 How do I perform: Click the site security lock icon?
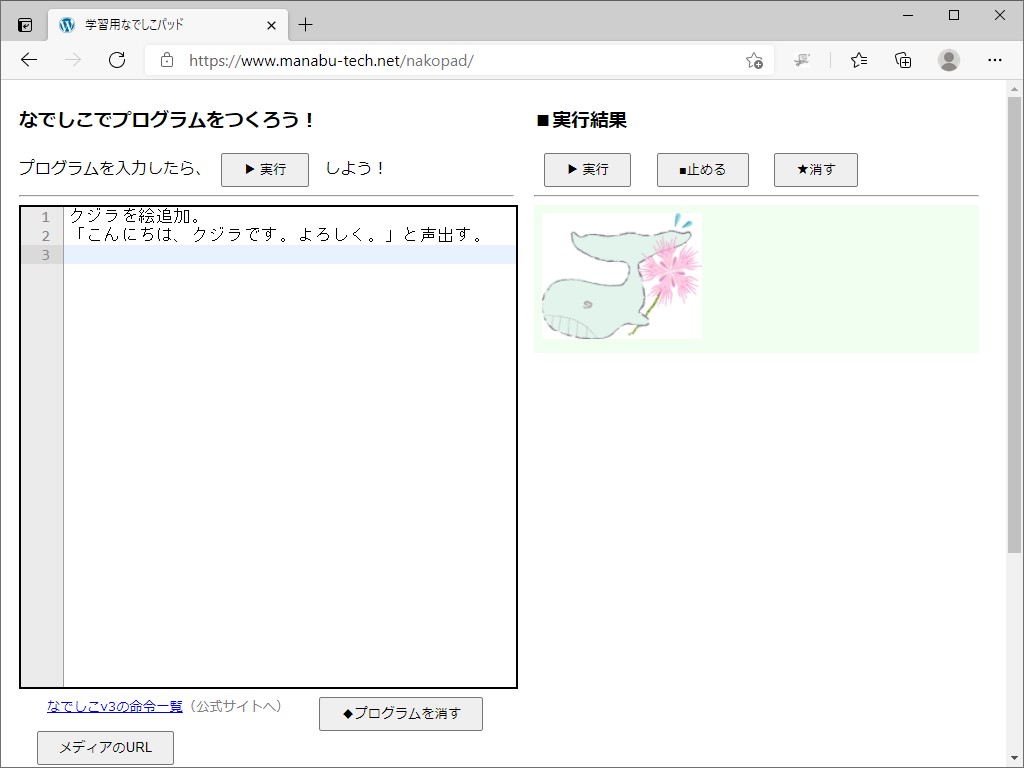tap(166, 60)
